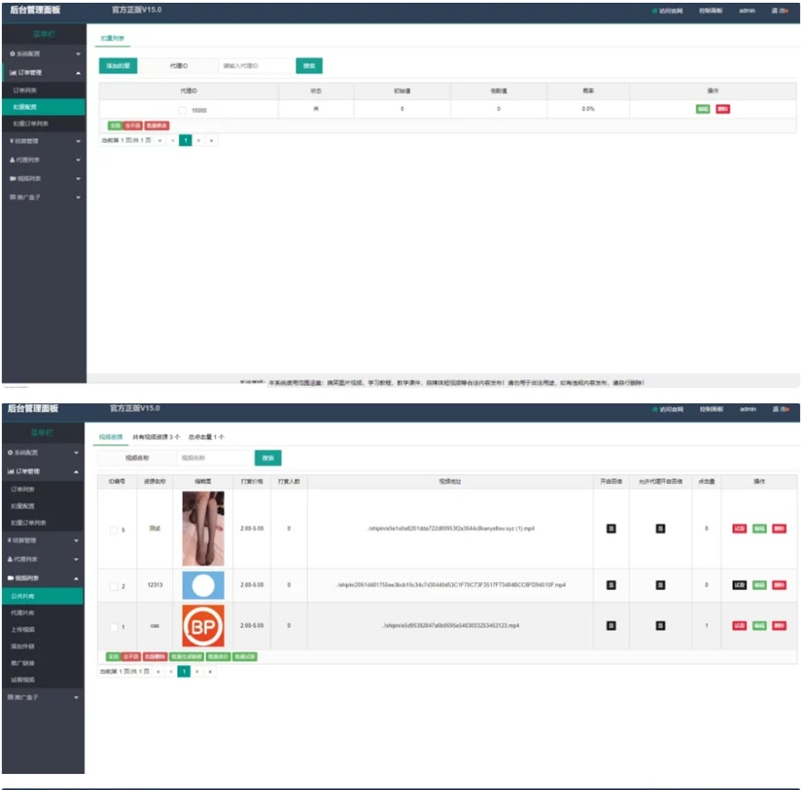Click the black 试看 button for video 12313
801x790 pixels.
click(x=739, y=585)
